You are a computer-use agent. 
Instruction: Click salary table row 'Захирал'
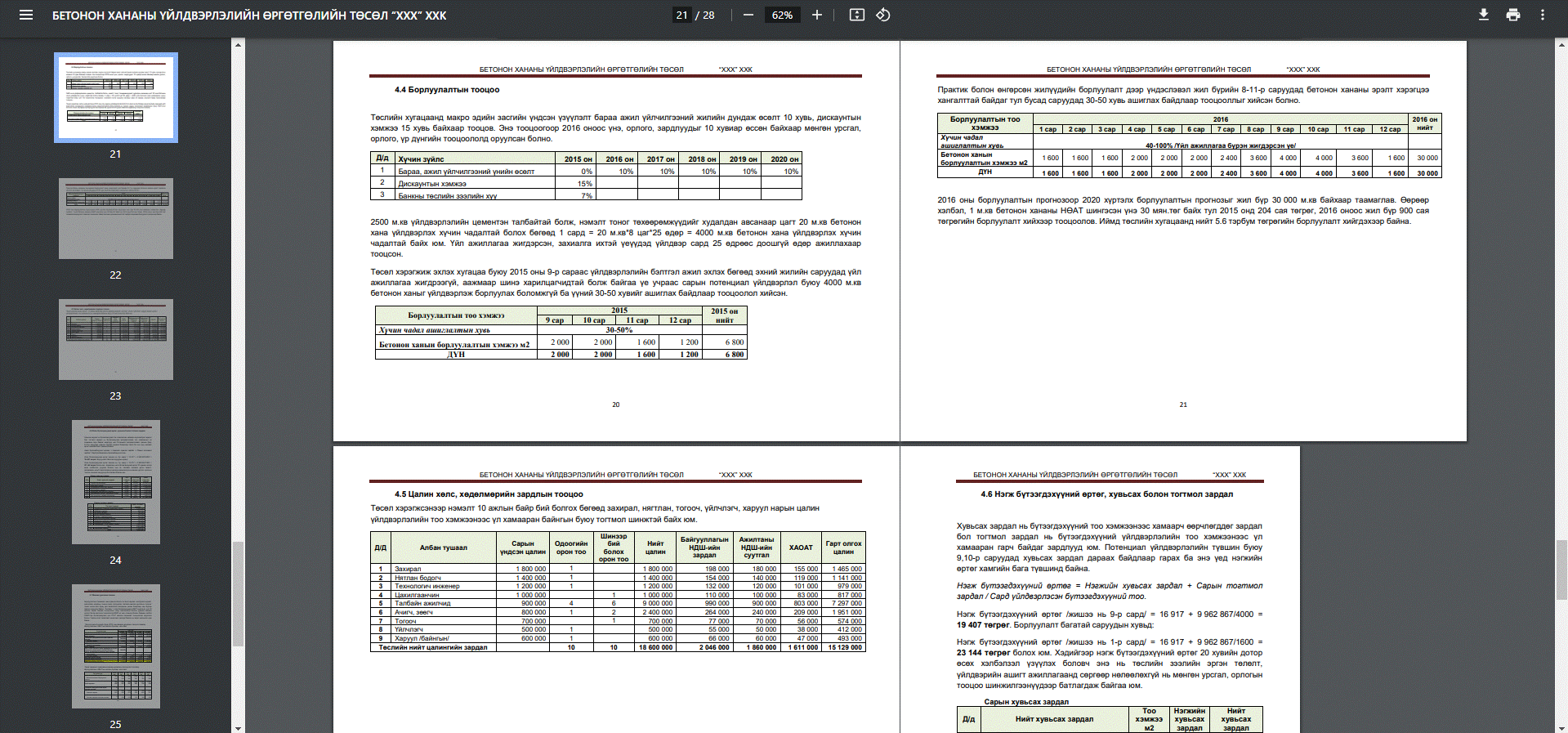(617, 569)
